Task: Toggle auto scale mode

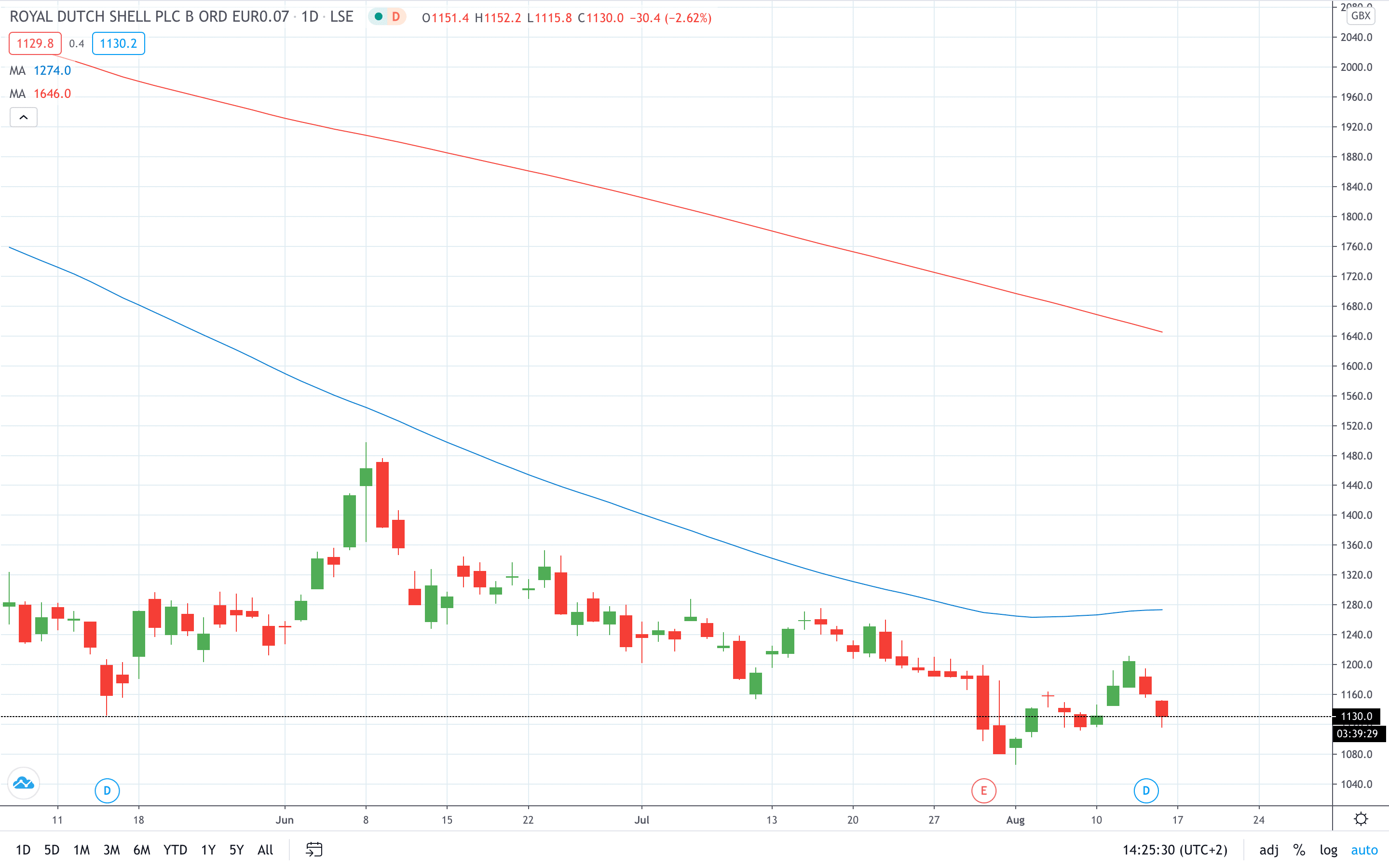Action: point(1364,850)
